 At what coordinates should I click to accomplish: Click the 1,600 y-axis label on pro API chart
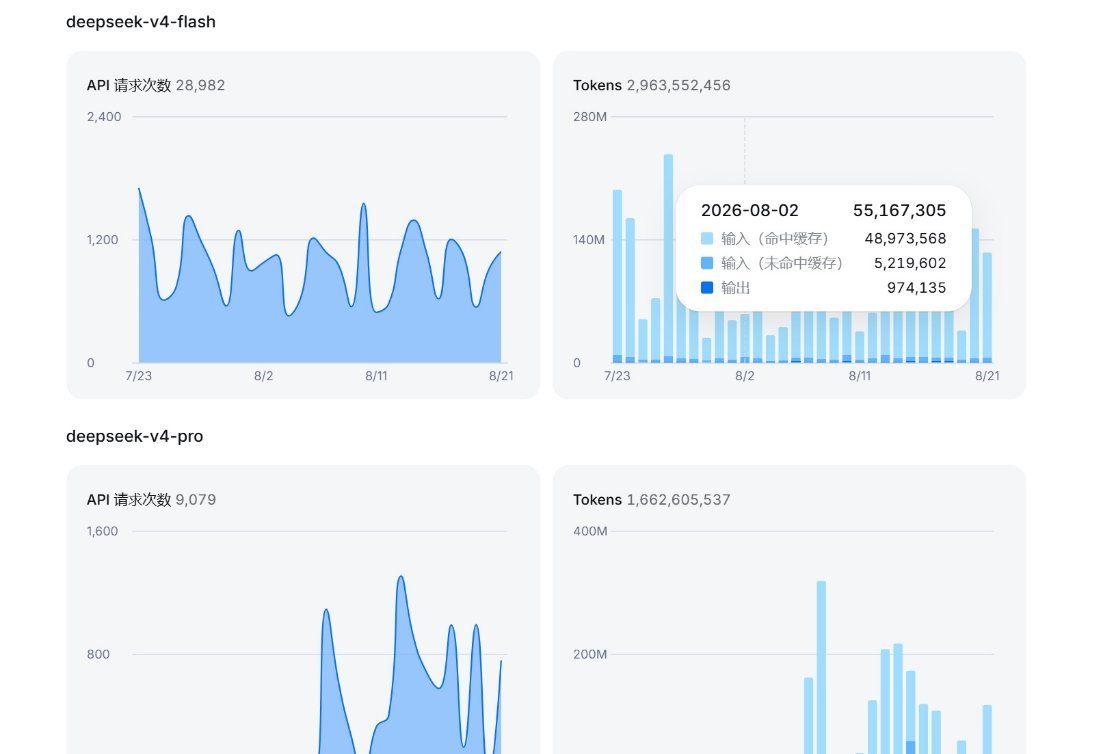point(102,531)
